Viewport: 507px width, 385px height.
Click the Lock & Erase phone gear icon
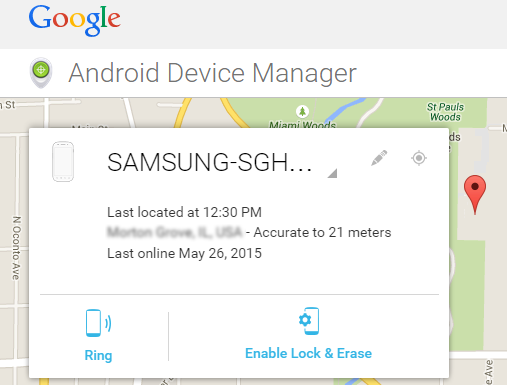click(x=309, y=321)
